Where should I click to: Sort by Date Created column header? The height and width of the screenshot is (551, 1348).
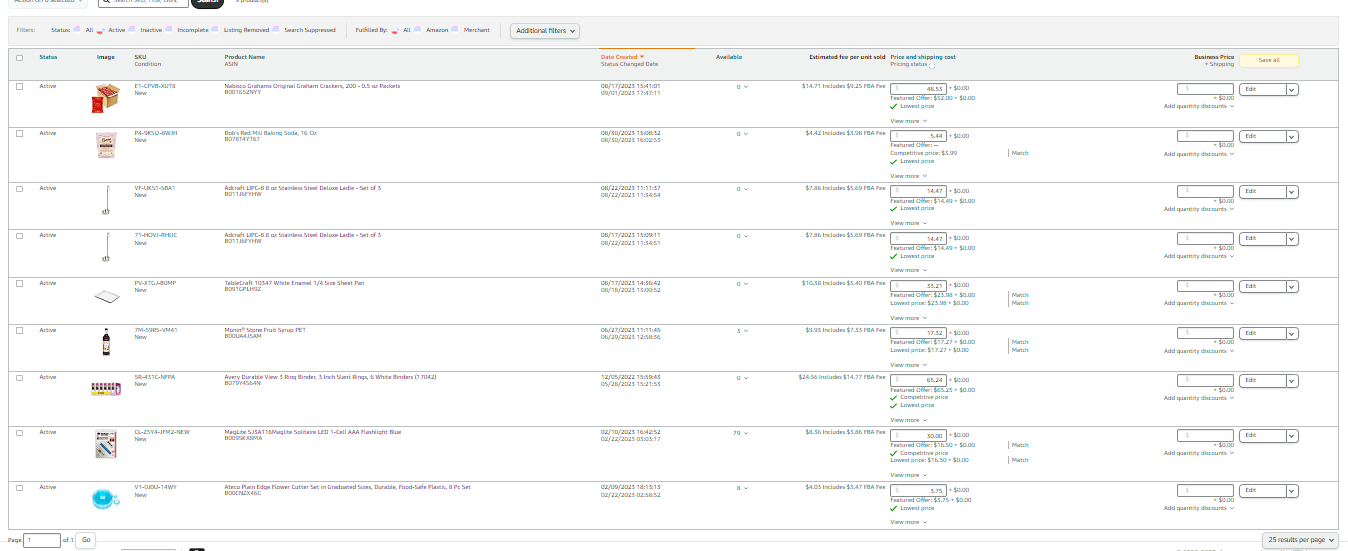[619, 57]
